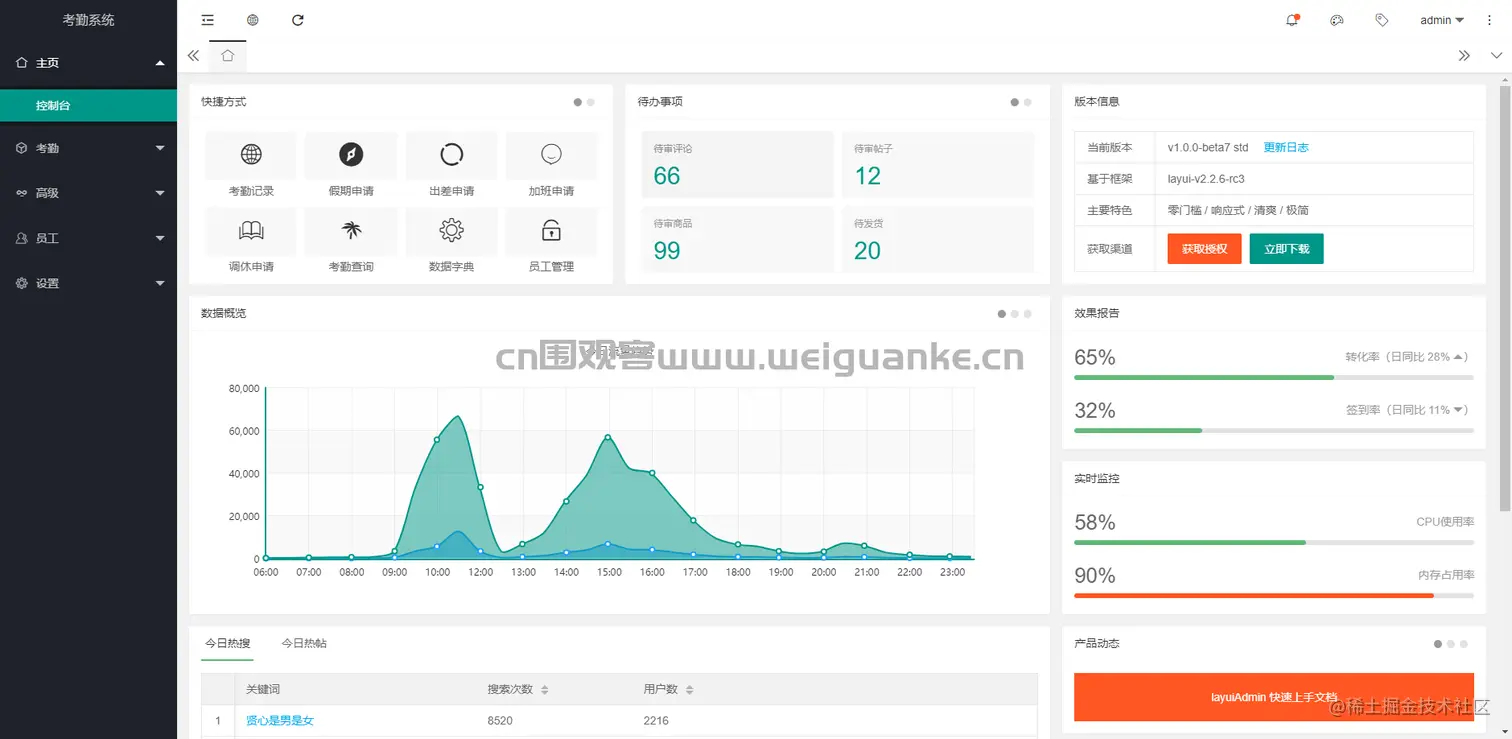This screenshot has width=1512, height=739.
Task: Switch to the home tab
Action: 227,56
